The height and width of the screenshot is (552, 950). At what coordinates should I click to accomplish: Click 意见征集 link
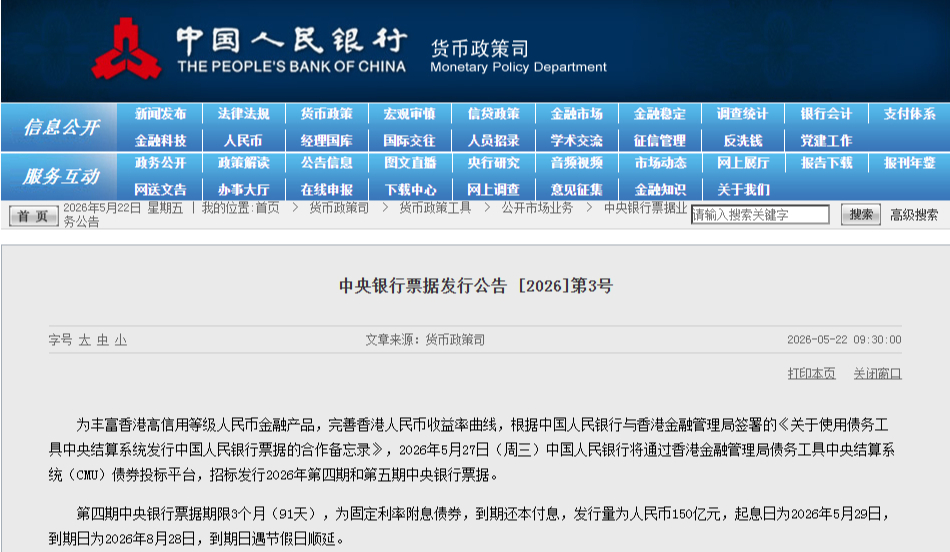576,190
